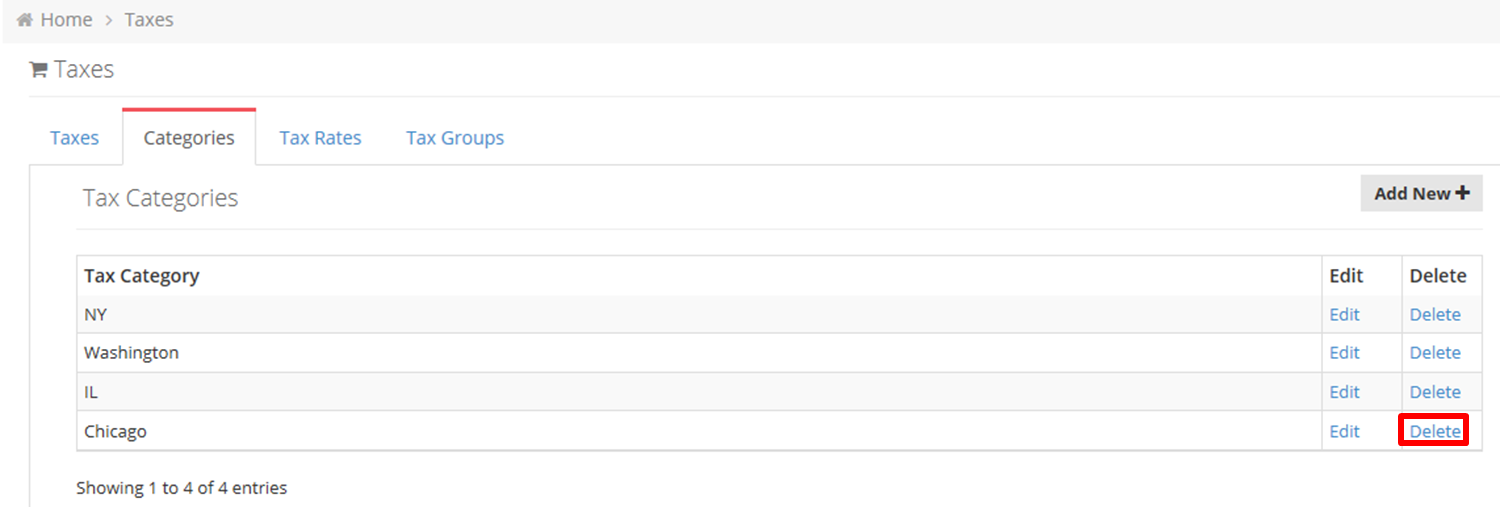Open the Tax Rates tab
Screen dimensions: 1500x507
click(x=320, y=138)
